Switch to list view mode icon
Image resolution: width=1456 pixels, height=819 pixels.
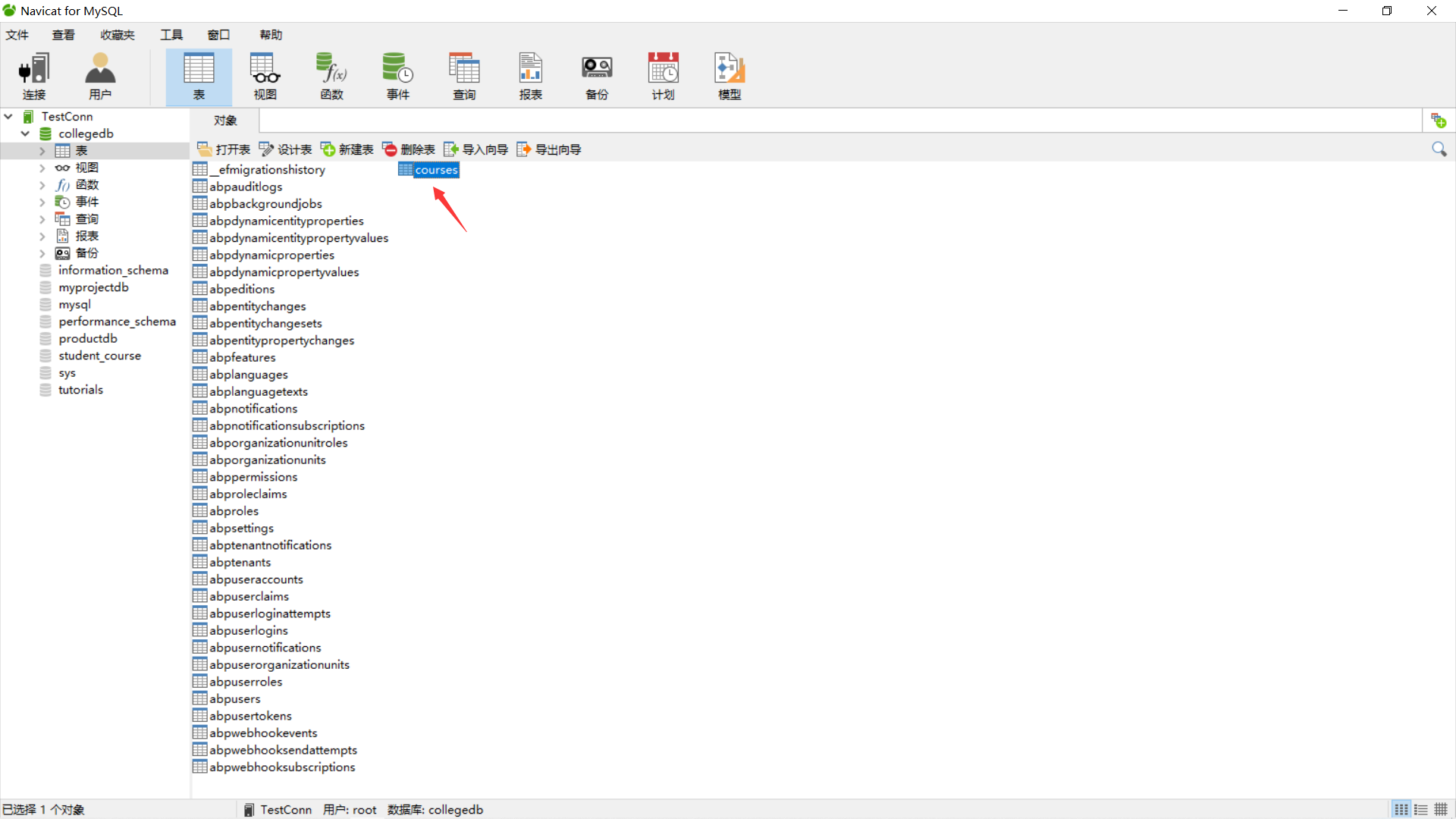pyautogui.click(x=1401, y=810)
